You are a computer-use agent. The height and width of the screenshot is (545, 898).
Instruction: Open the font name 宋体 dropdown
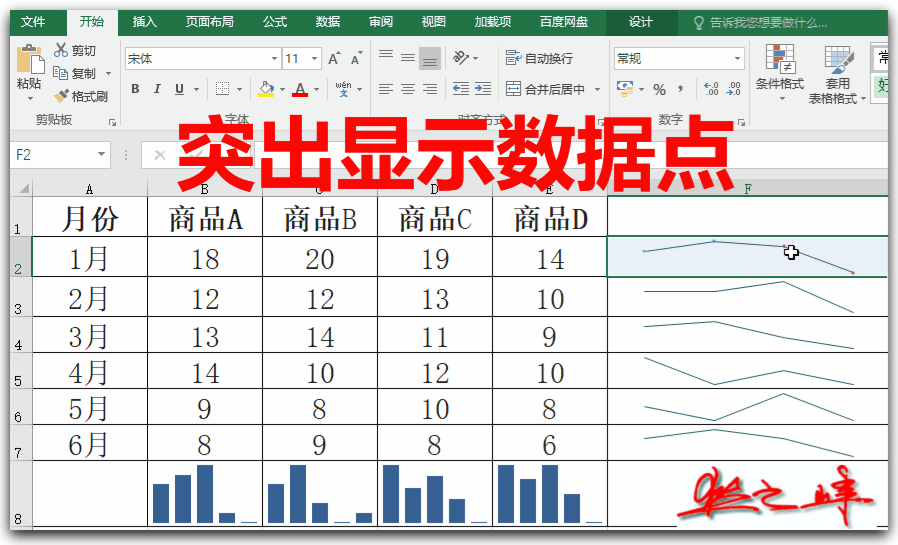(x=274, y=58)
